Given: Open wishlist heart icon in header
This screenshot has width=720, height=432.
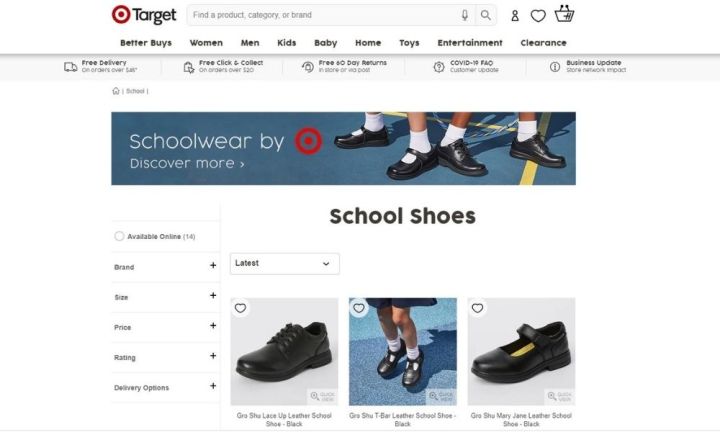Looking at the screenshot, I should pyautogui.click(x=538, y=16).
